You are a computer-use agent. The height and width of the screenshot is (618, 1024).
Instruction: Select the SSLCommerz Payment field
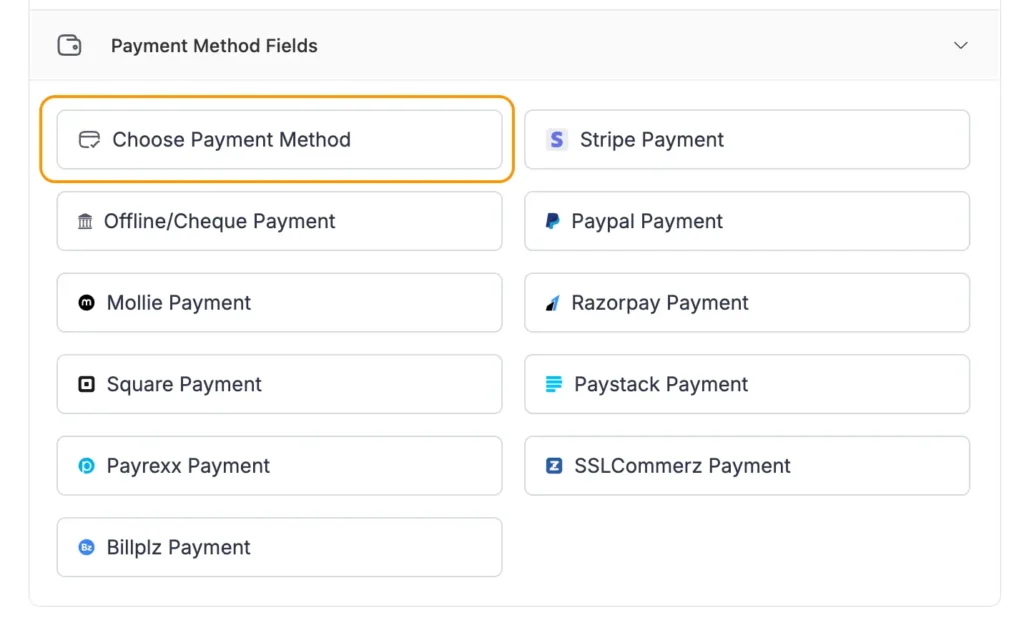[x=747, y=466]
